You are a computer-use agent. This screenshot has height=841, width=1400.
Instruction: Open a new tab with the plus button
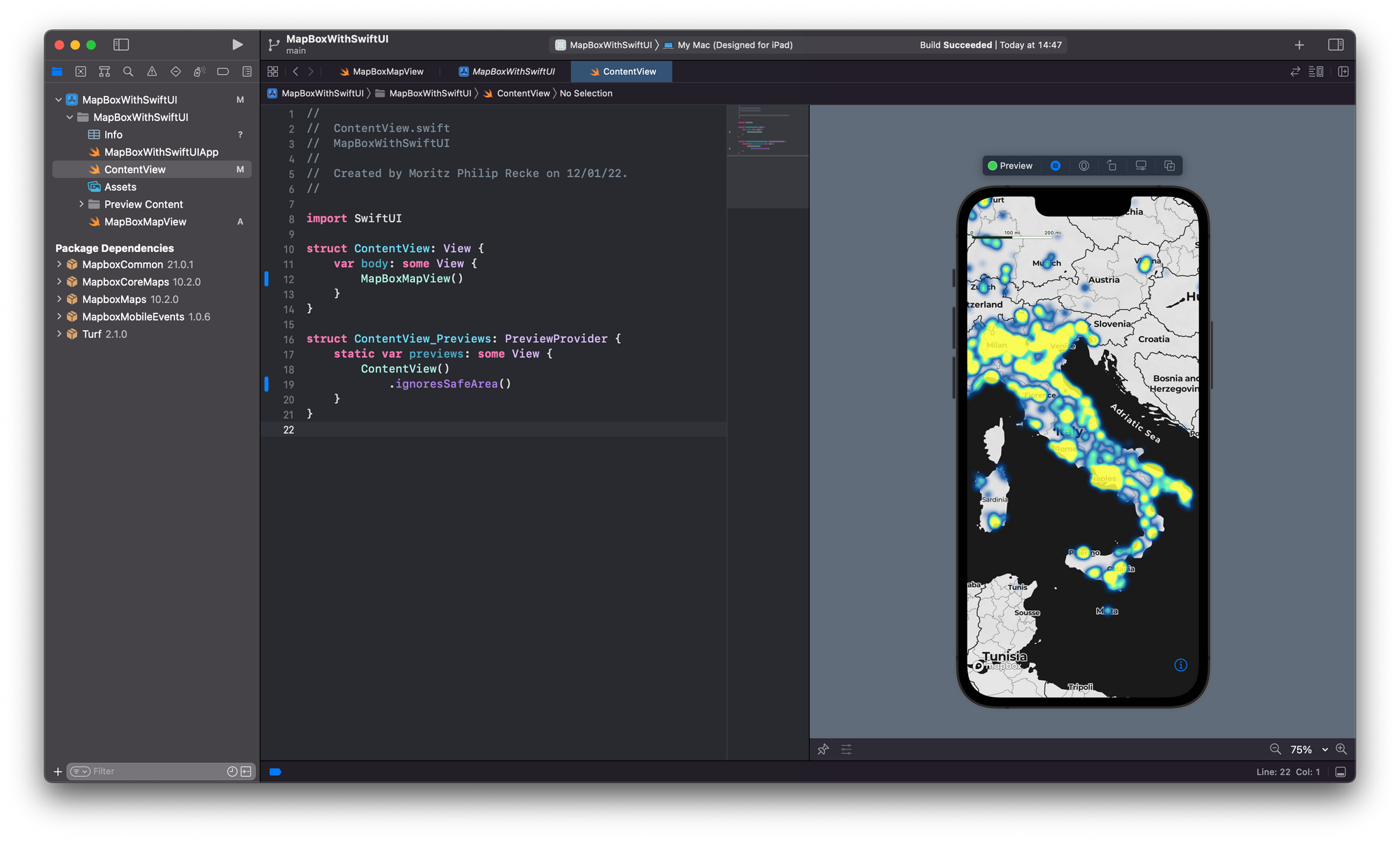(x=1298, y=44)
